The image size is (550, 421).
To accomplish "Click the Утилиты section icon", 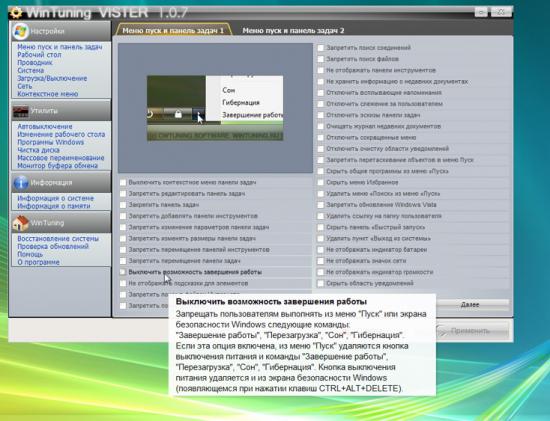I will click(20, 111).
